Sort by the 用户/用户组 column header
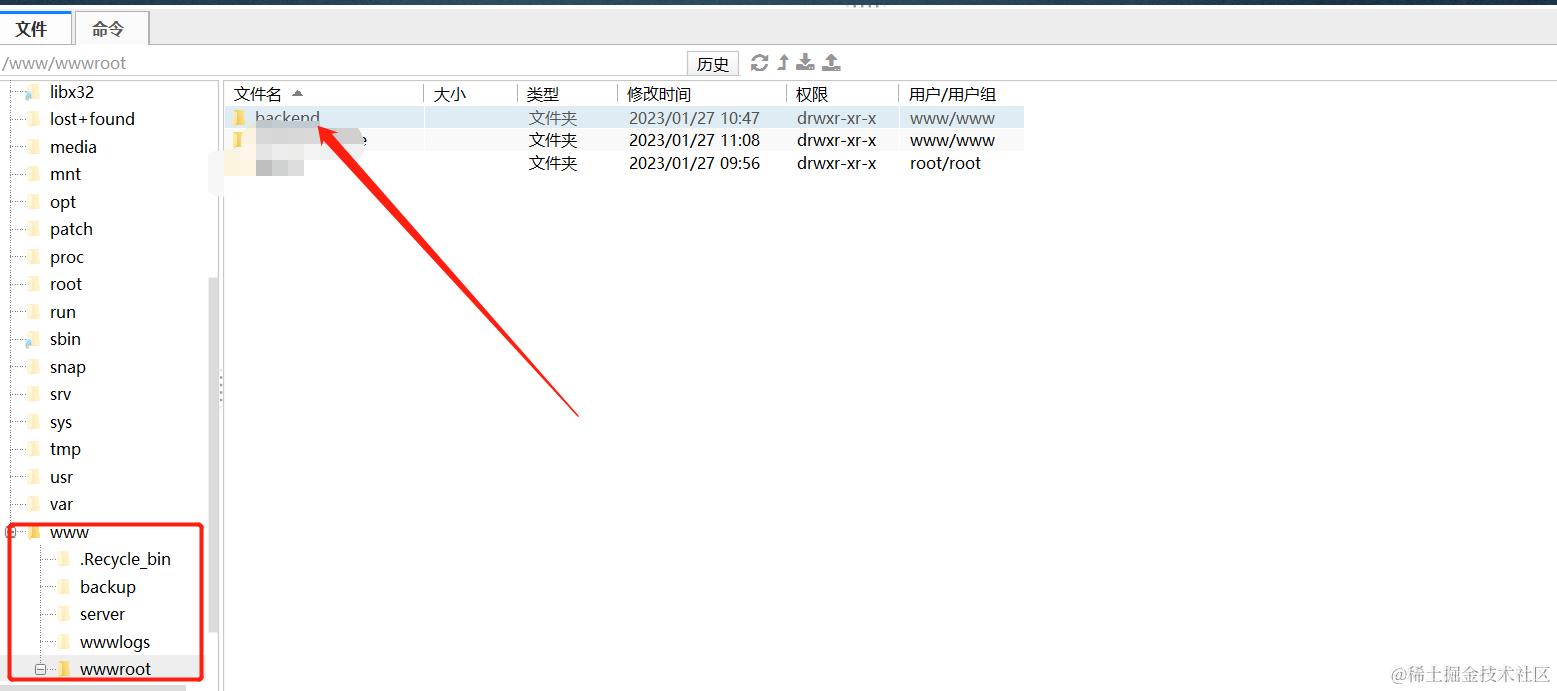The height and width of the screenshot is (691, 1557). coord(961,94)
